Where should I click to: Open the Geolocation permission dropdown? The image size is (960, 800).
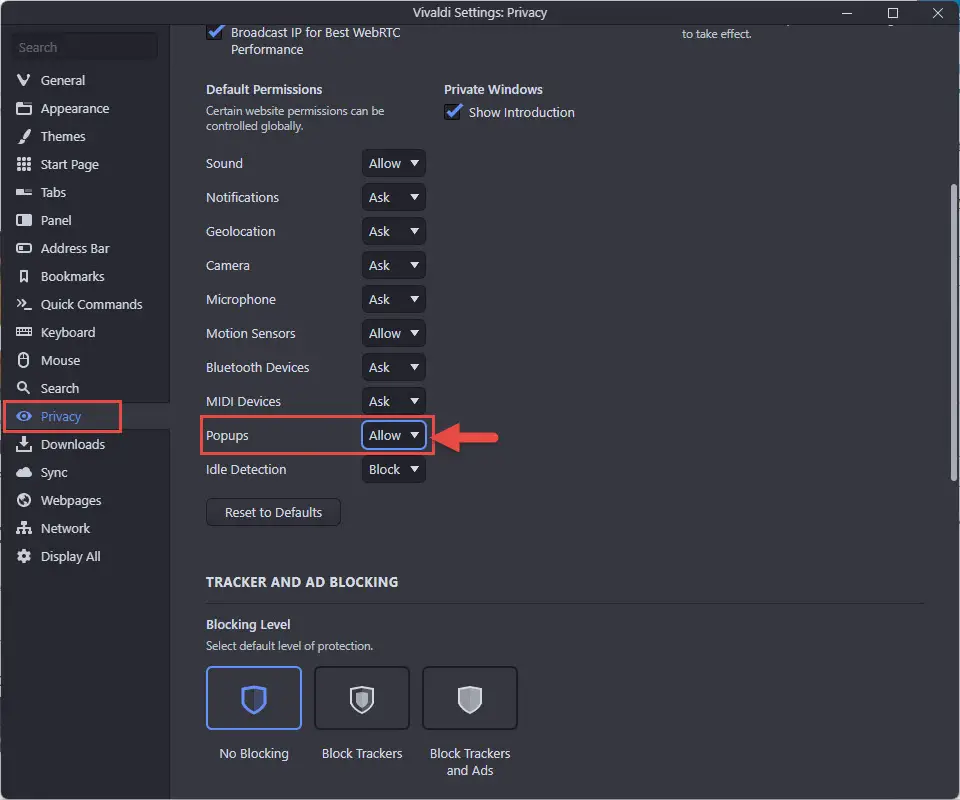(394, 231)
